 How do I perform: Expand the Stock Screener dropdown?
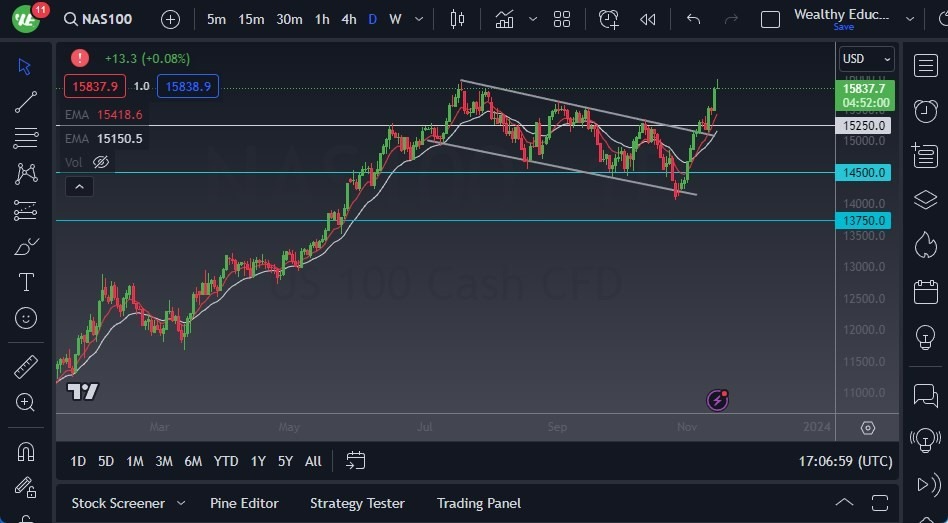click(x=181, y=503)
